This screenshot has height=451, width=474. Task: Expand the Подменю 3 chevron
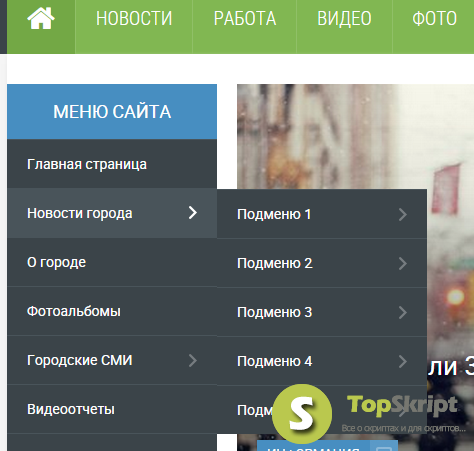pyautogui.click(x=403, y=312)
